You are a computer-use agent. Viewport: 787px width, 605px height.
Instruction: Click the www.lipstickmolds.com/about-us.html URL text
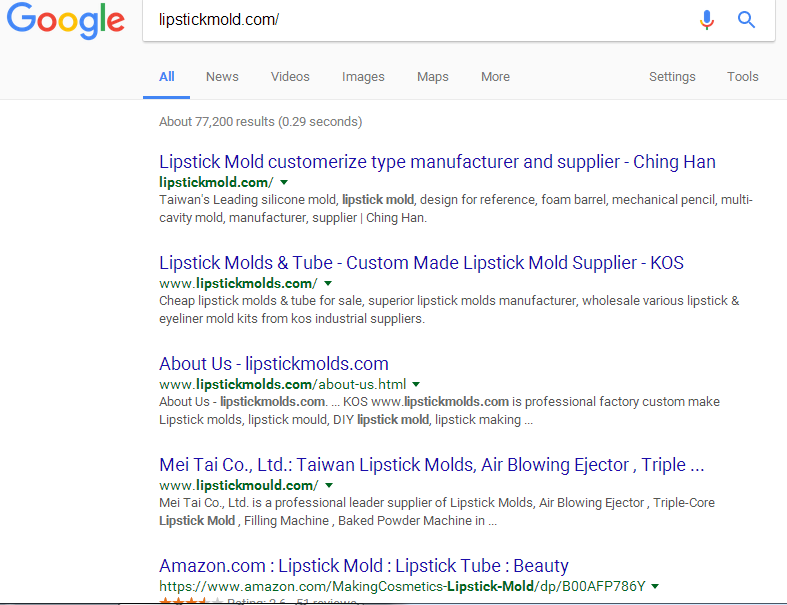tap(283, 385)
